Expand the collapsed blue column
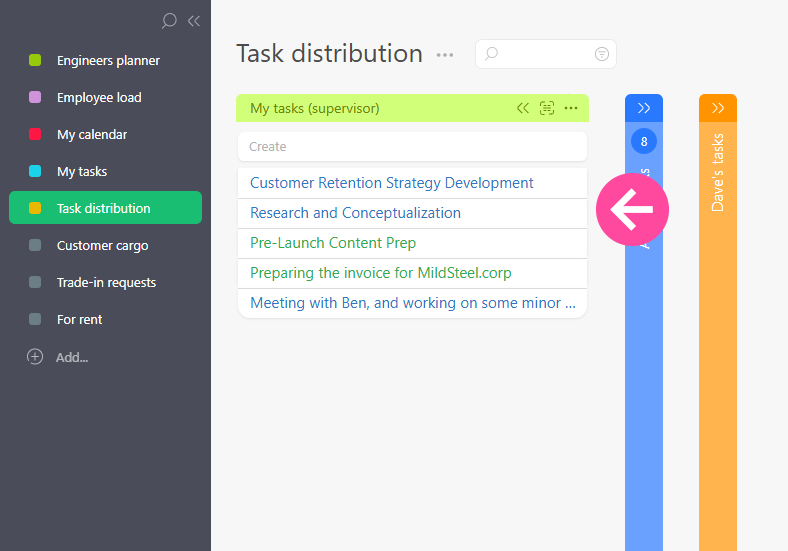Viewport: 788px width, 551px height. click(x=644, y=108)
